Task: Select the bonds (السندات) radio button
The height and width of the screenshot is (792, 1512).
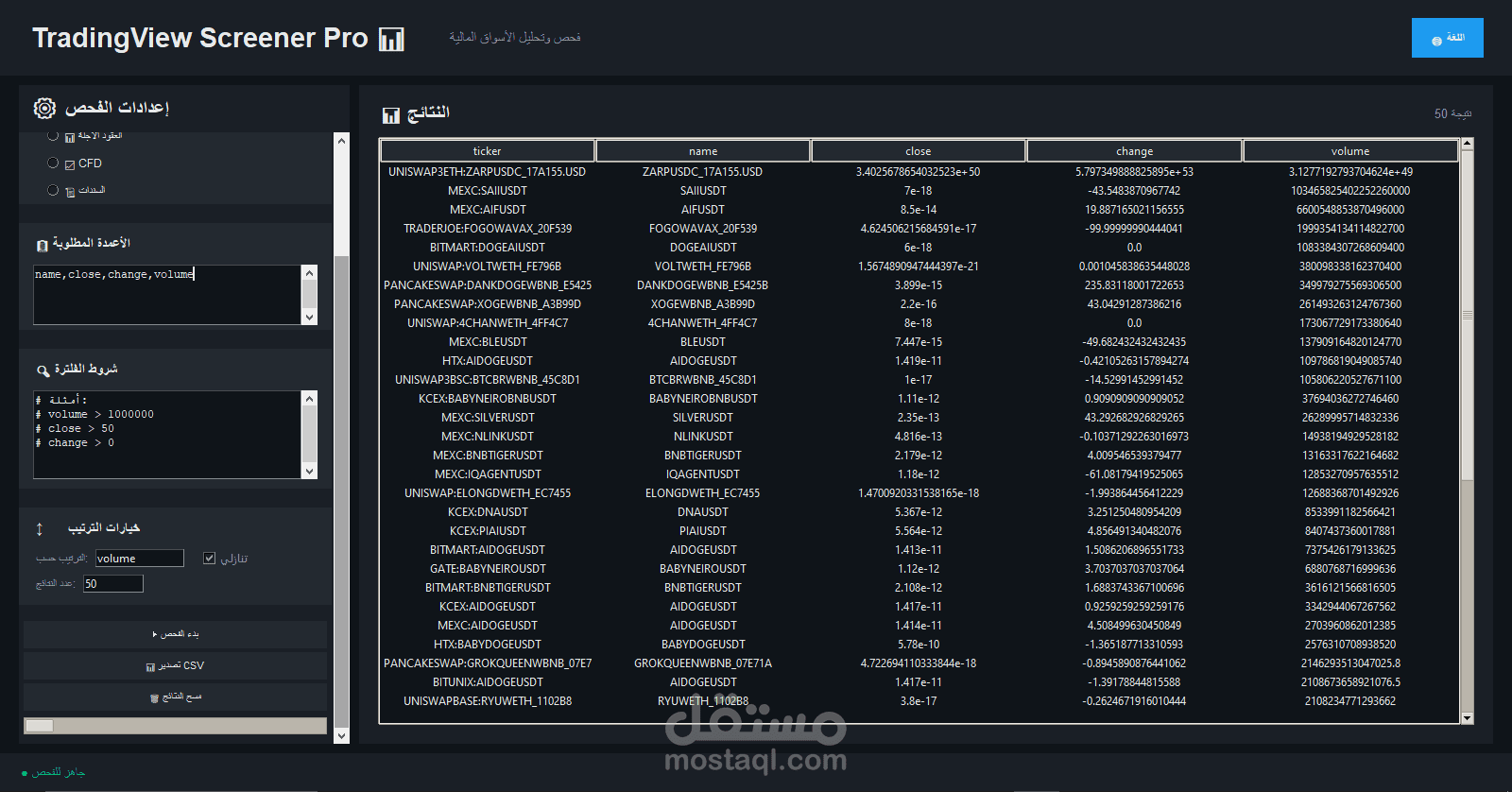Action: pyautogui.click(x=53, y=190)
